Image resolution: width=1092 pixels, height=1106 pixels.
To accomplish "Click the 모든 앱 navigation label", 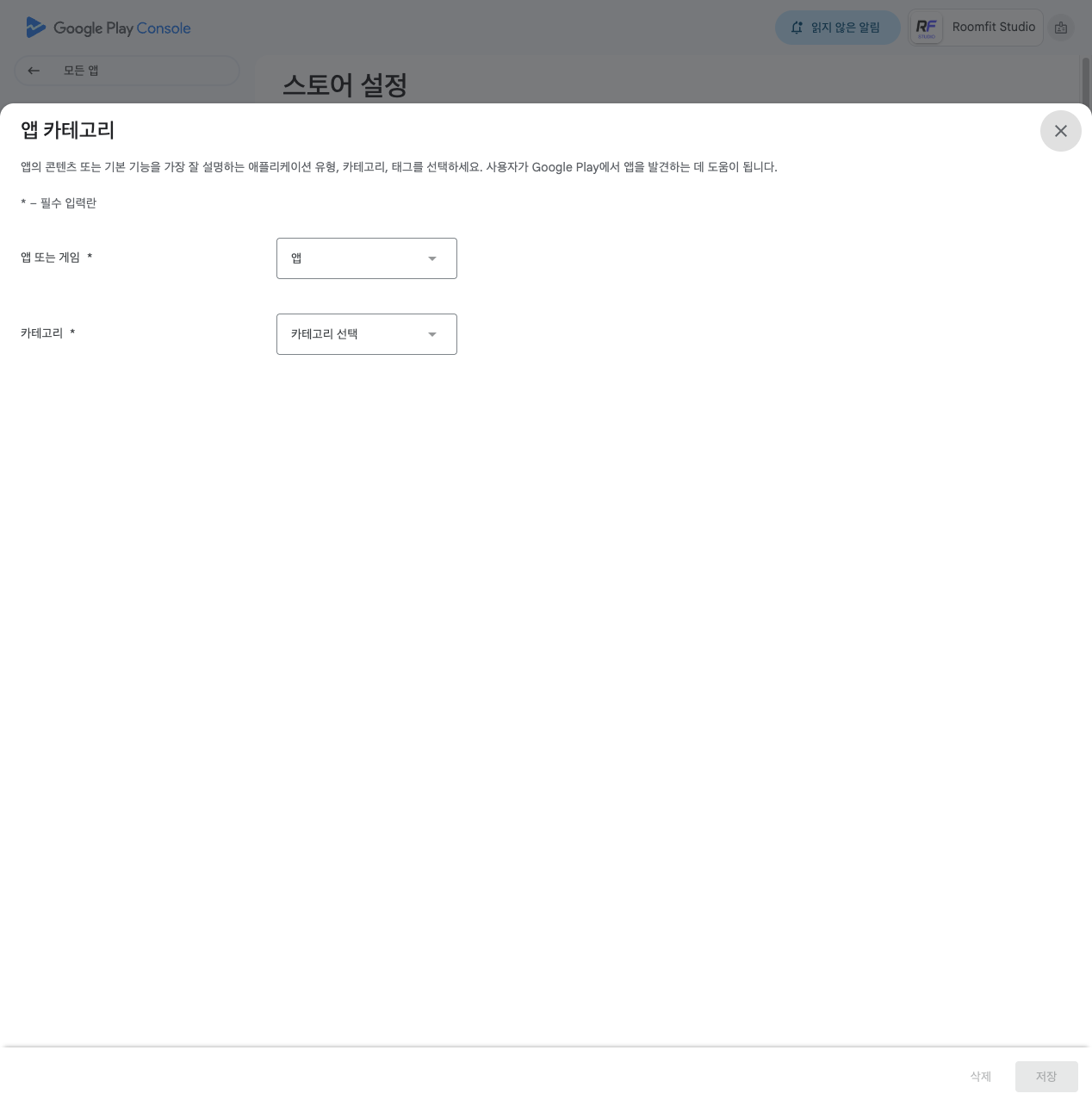I will coord(81,71).
